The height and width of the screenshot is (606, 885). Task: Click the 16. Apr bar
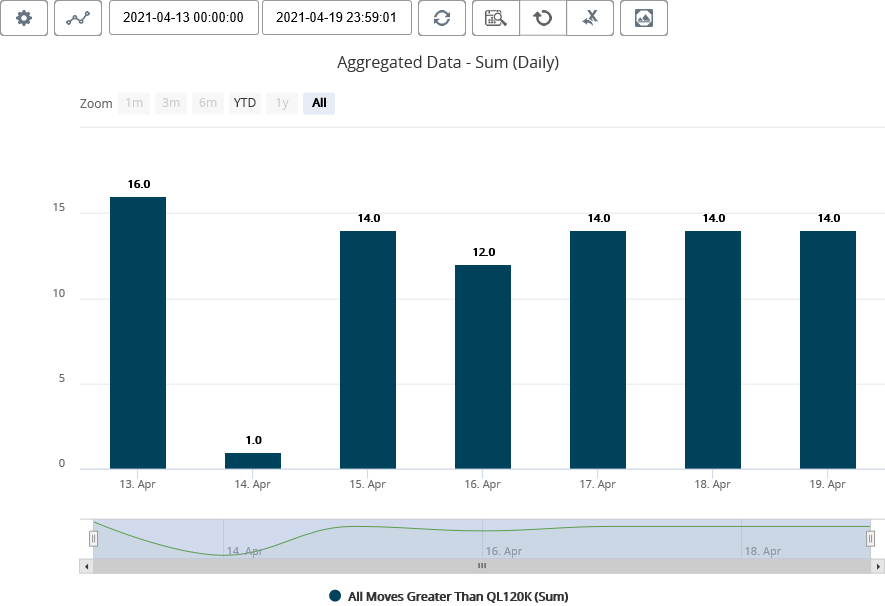[483, 367]
